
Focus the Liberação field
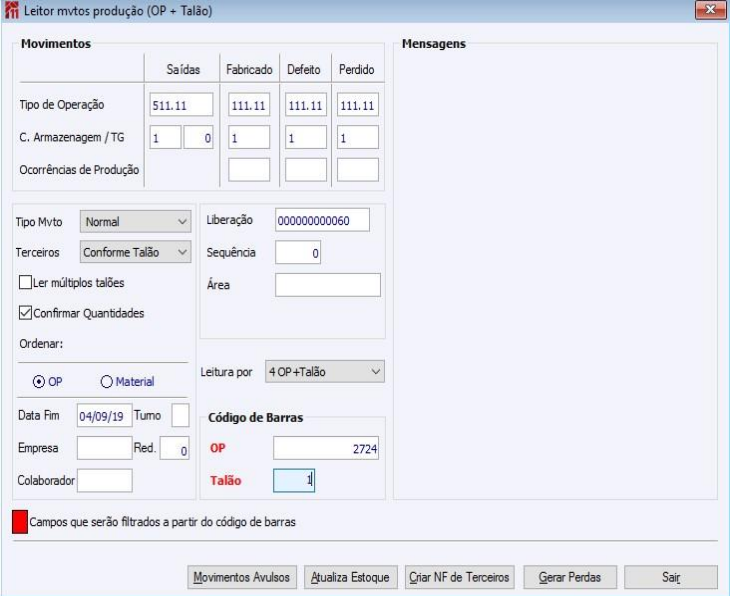pos(322,220)
